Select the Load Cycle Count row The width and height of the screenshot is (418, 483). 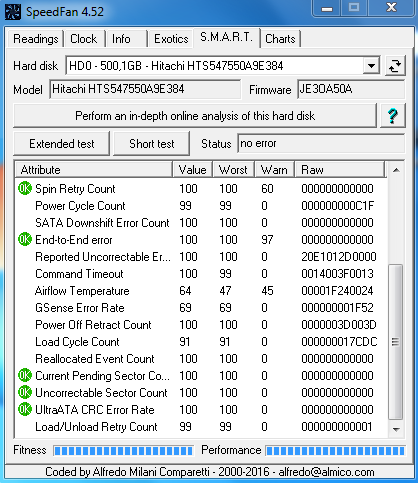pos(201,342)
